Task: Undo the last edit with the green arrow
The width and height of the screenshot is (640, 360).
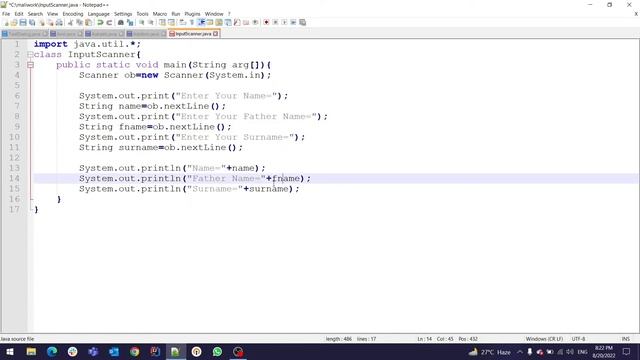Action: point(100,22)
